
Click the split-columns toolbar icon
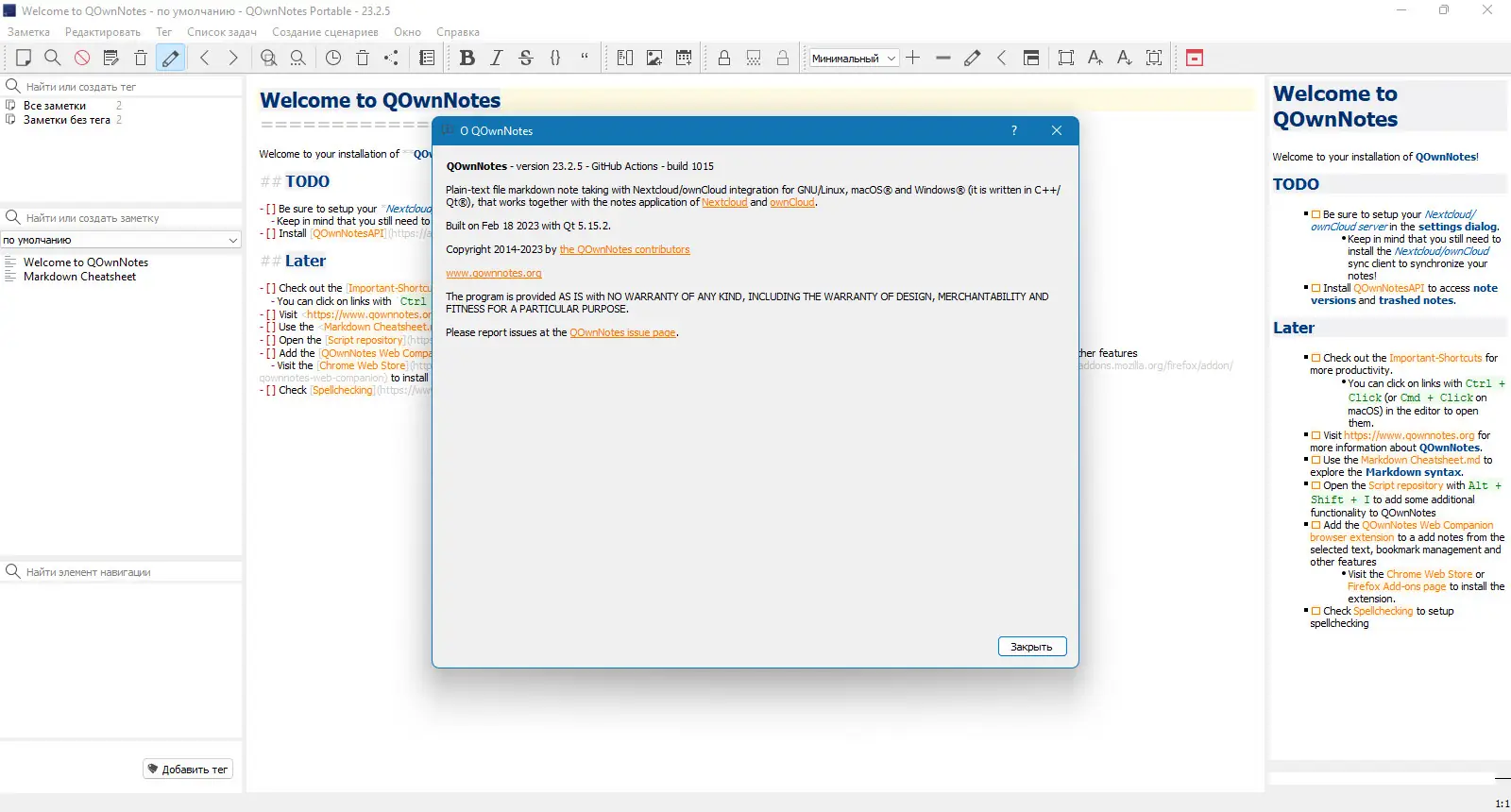625,58
